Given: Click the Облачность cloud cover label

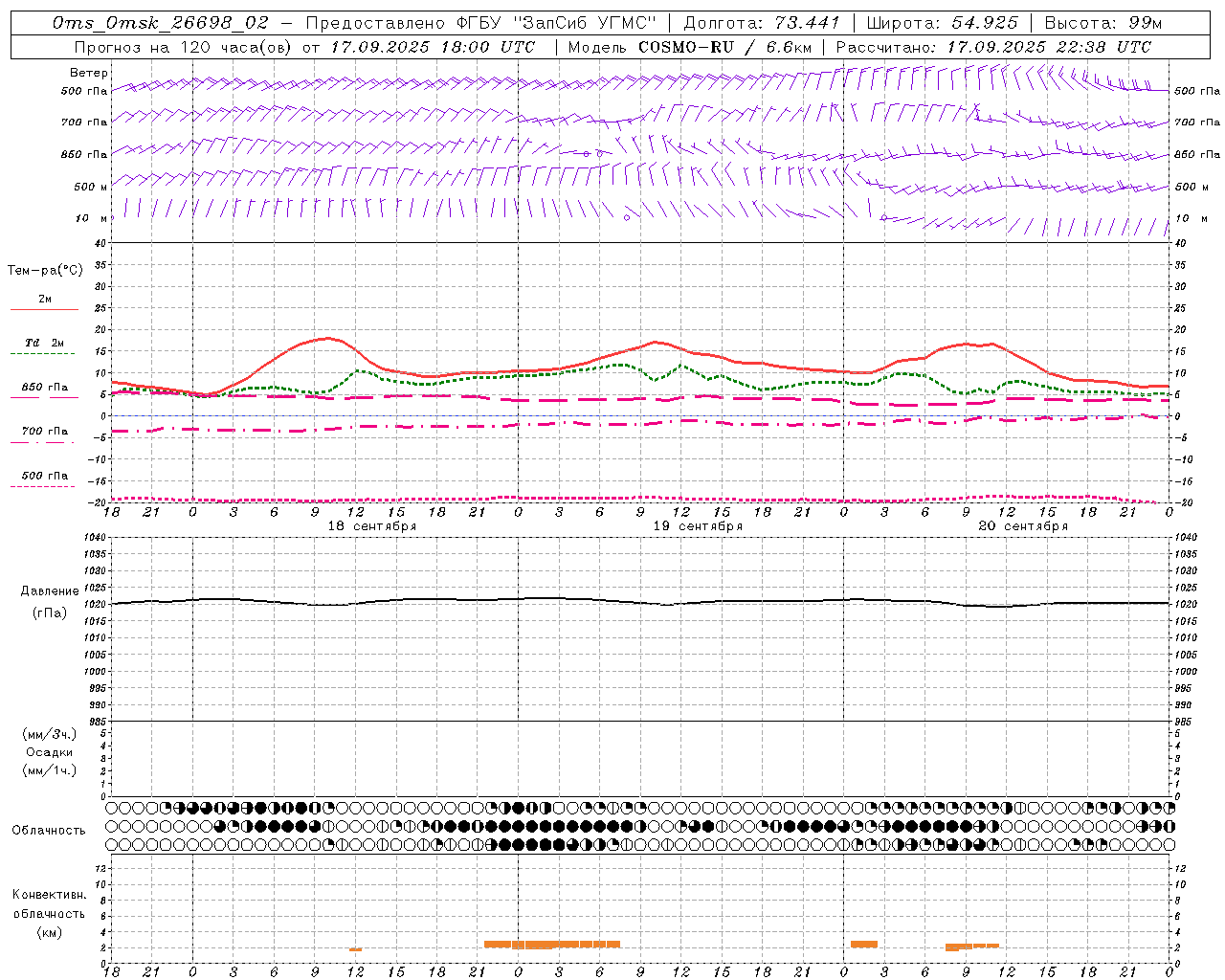Looking at the screenshot, I should (49, 831).
